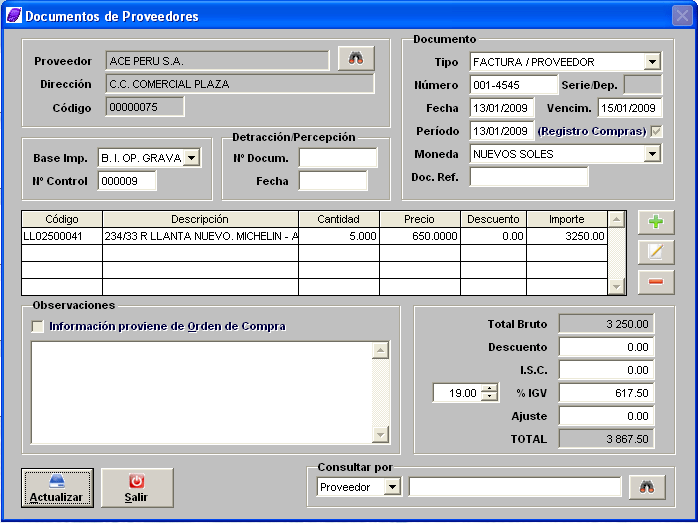The height and width of the screenshot is (523, 698).
Task: Click the Importe column header
Action: [x=567, y=219]
